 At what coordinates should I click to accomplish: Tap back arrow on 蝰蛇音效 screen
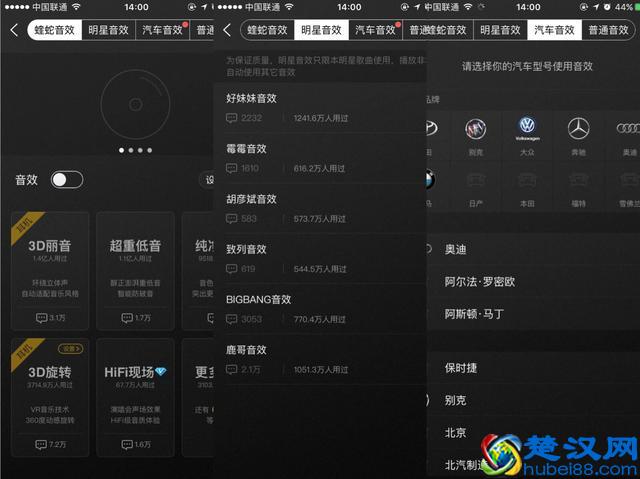(x=14, y=30)
